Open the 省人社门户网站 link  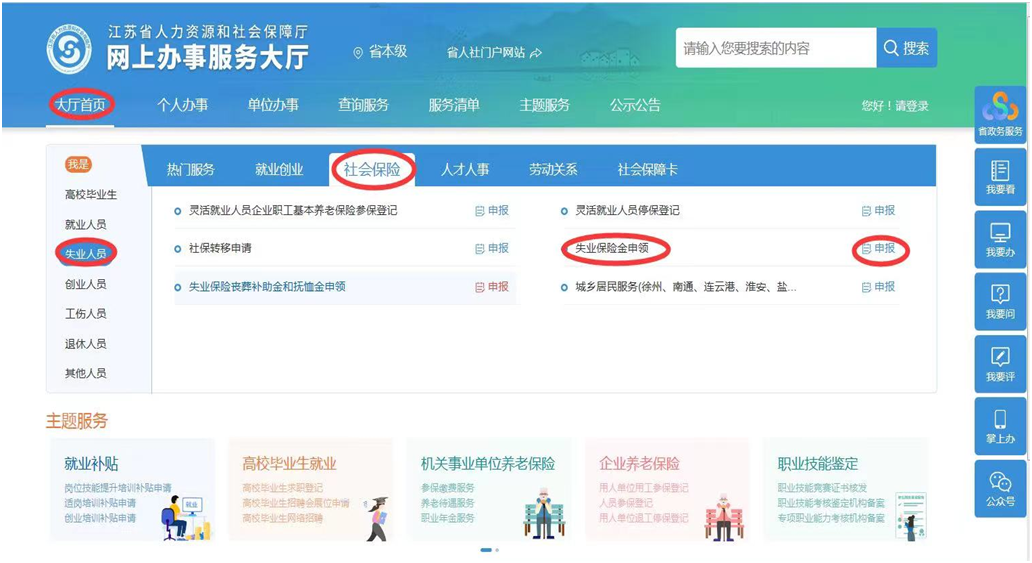[x=494, y=52]
